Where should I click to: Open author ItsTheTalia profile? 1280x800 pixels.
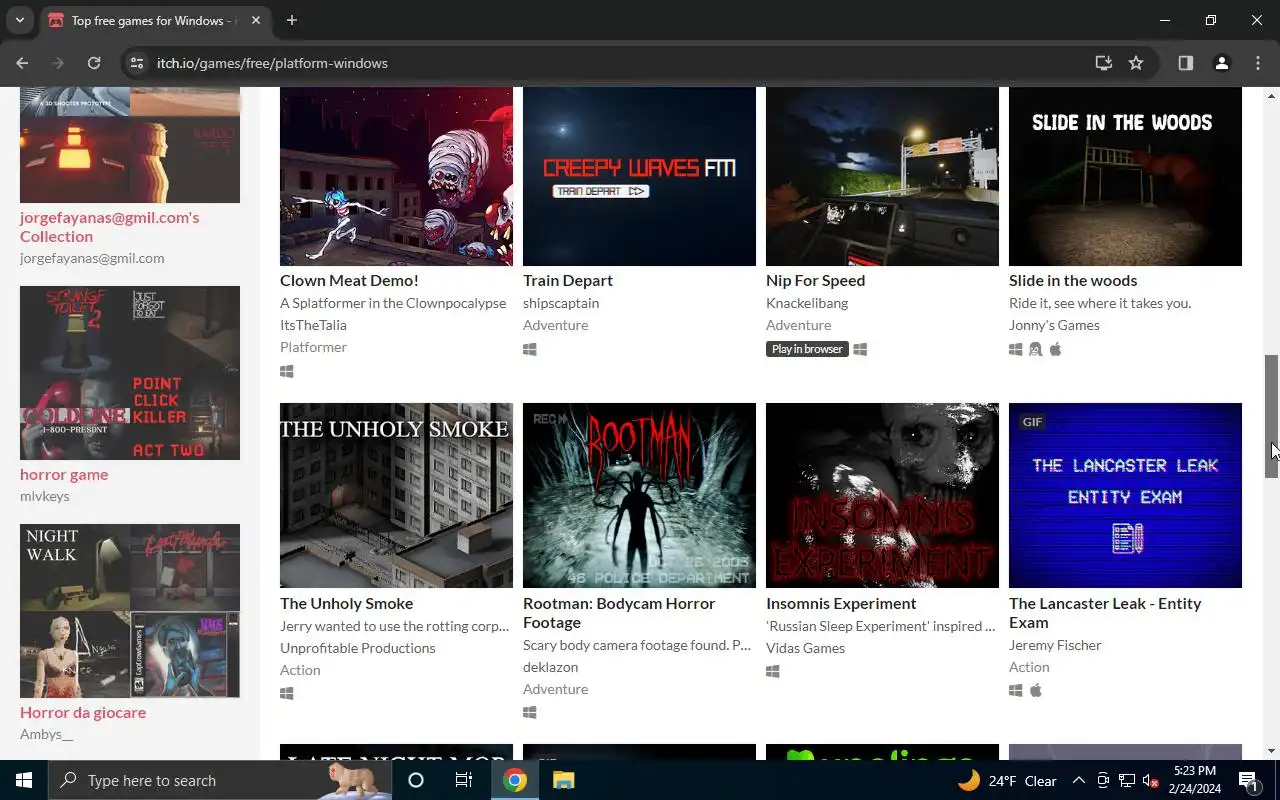(x=313, y=325)
